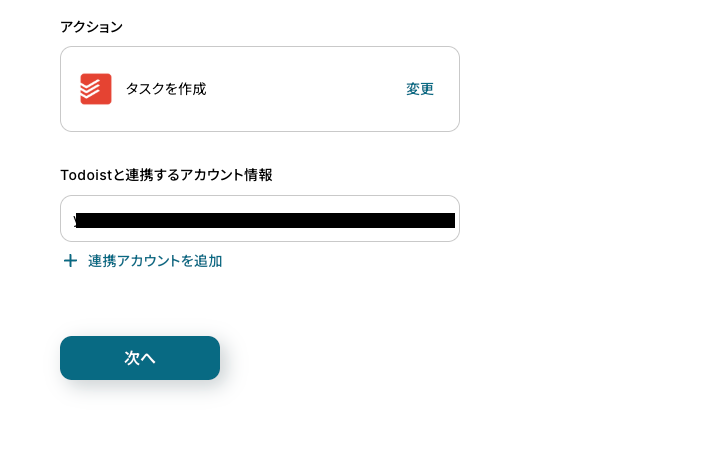The height and width of the screenshot is (450, 716).
Task: Expand the linked account combo box
Action: tap(260, 218)
